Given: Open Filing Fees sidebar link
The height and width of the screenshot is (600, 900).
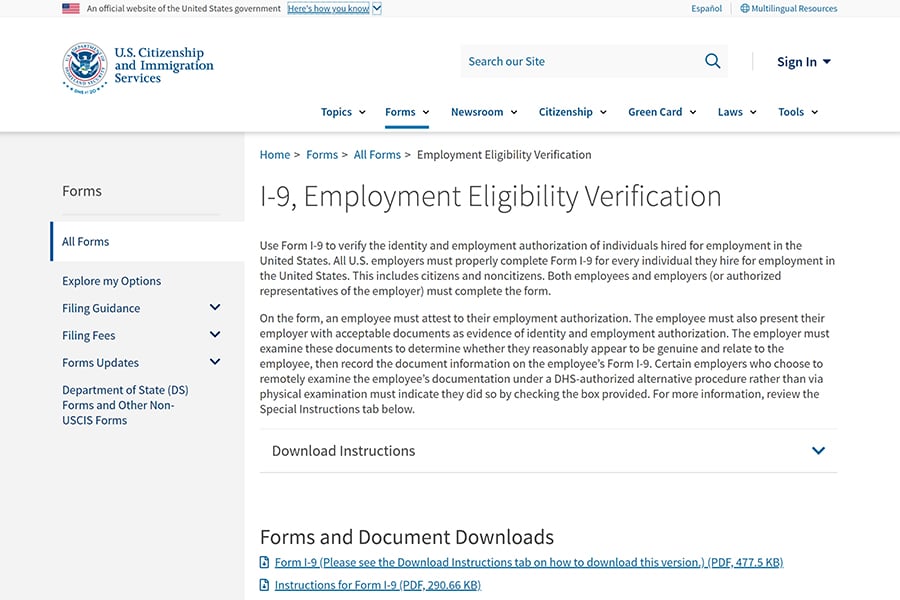Looking at the screenshot, I should pyautogui.click(x=88, y=335).
